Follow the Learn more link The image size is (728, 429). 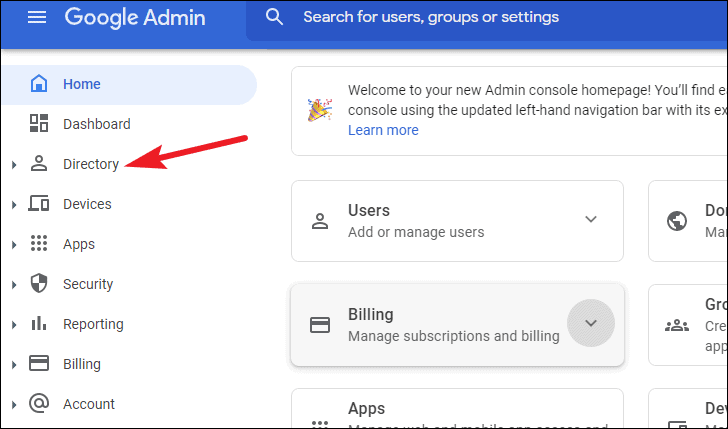click(x=383, y=130)
